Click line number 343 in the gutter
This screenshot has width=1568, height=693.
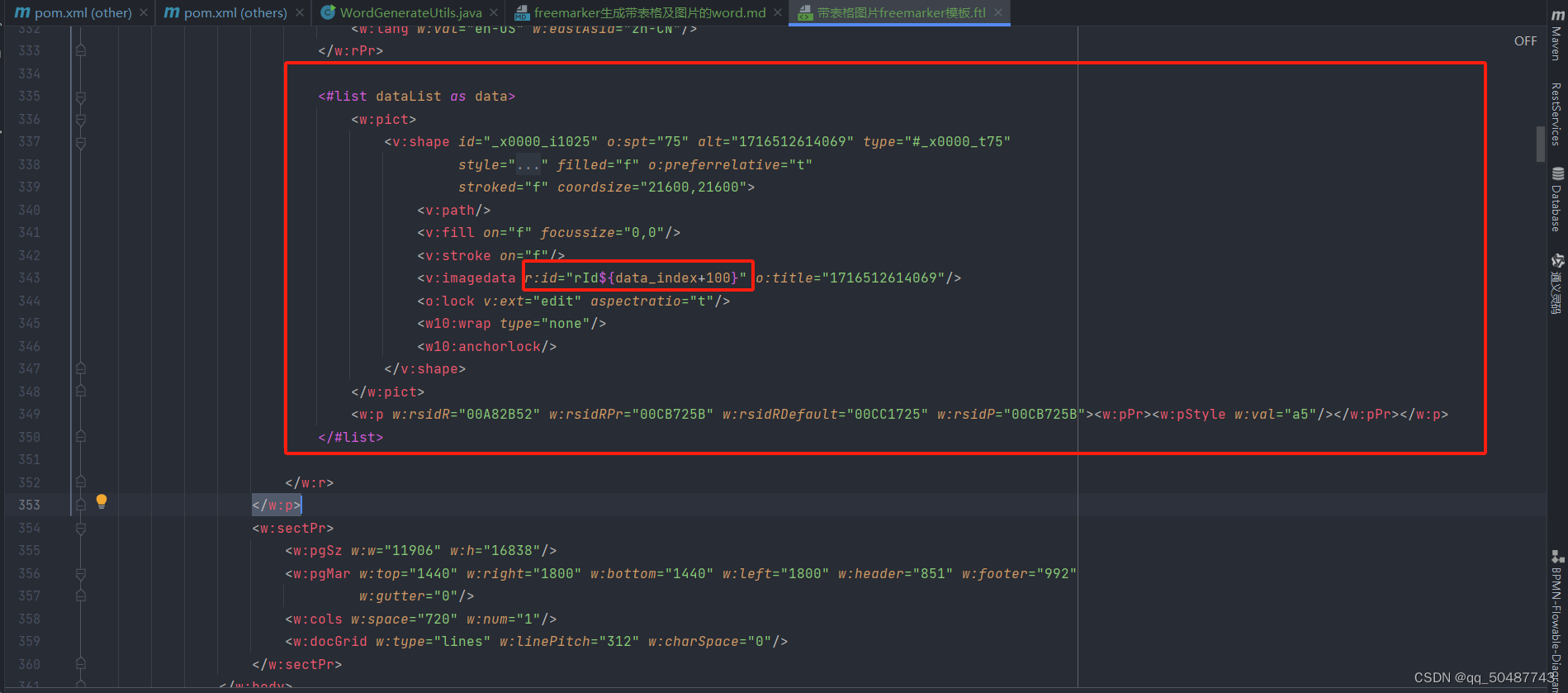[x=29, y=278]
